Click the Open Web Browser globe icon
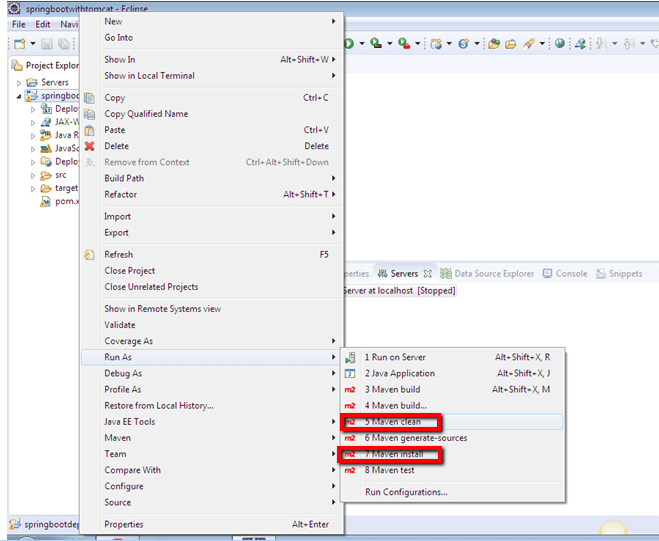Screen dimensions: 659x541 [559, 44]
